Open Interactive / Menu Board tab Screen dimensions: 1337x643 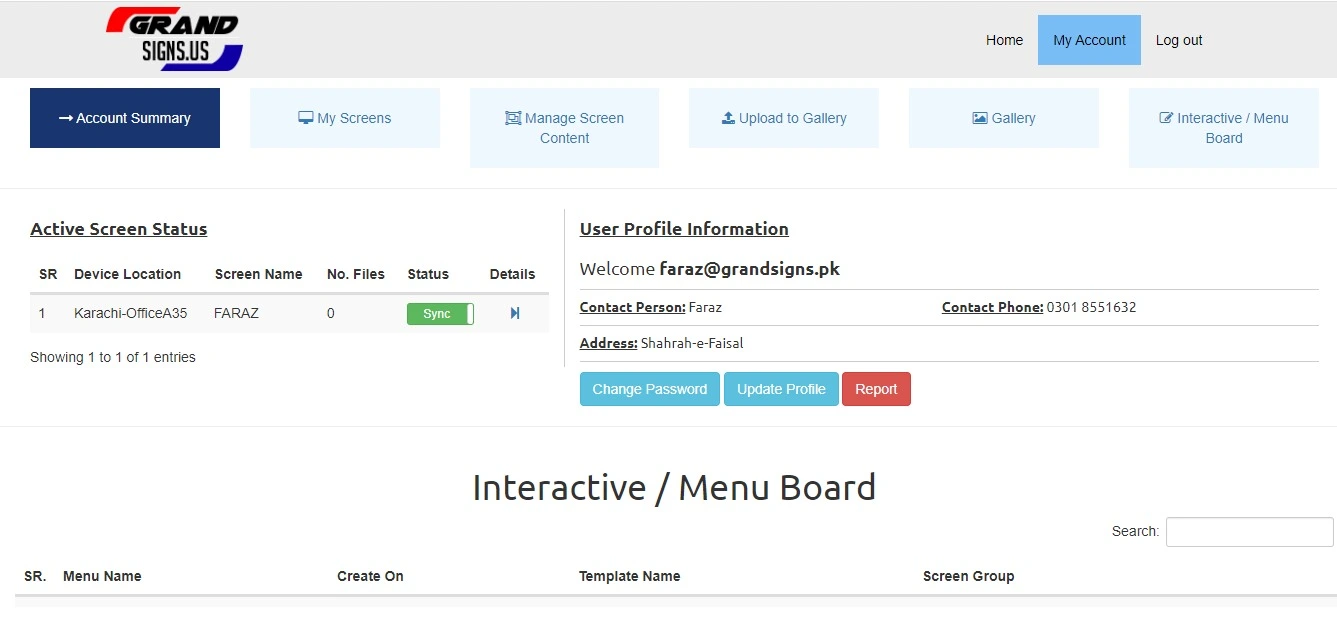1223,128
